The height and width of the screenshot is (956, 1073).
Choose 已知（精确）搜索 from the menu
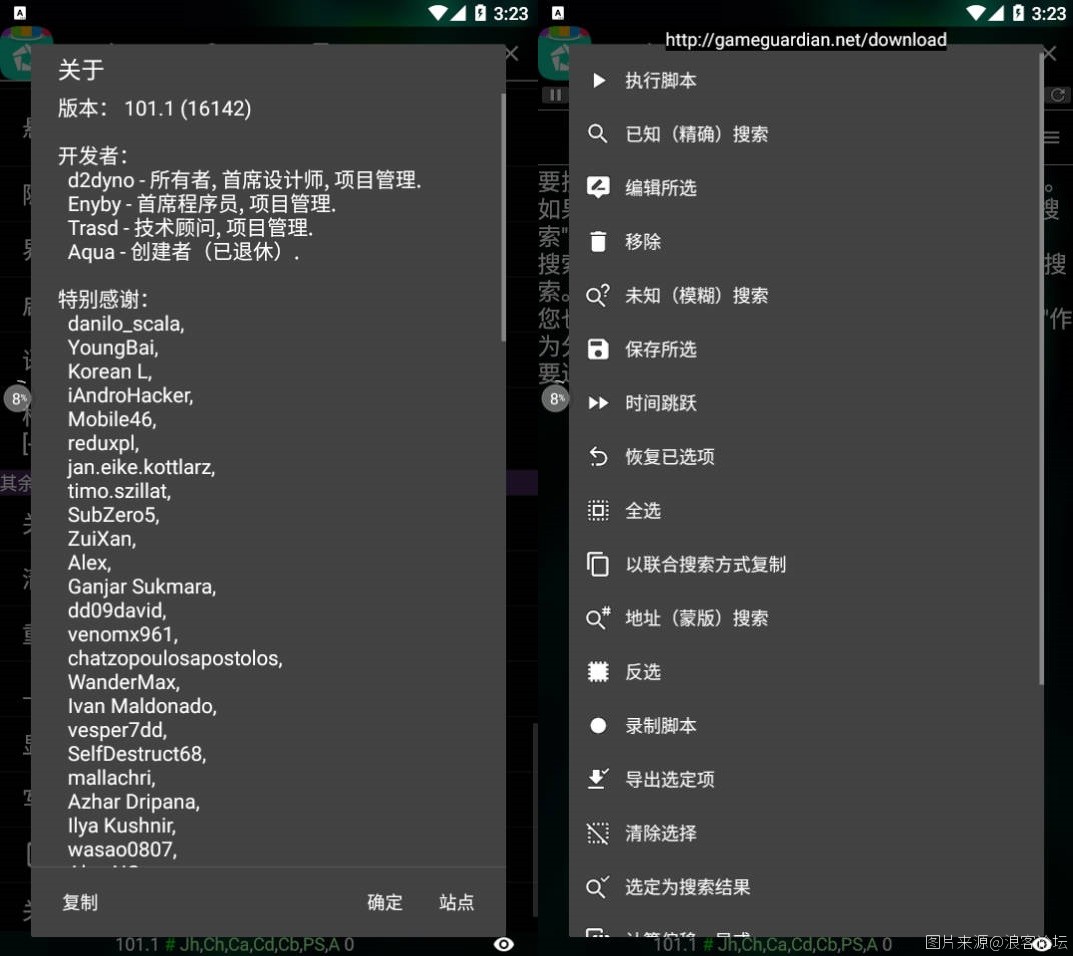pyautogui.click(x=805, y=134)
